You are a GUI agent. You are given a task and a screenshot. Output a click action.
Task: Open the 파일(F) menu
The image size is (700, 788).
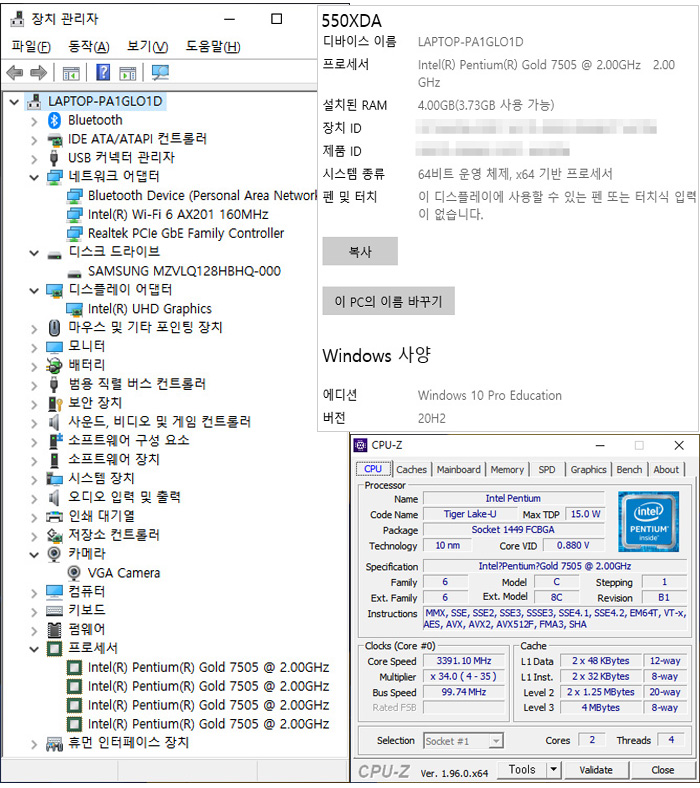(31, 47)
